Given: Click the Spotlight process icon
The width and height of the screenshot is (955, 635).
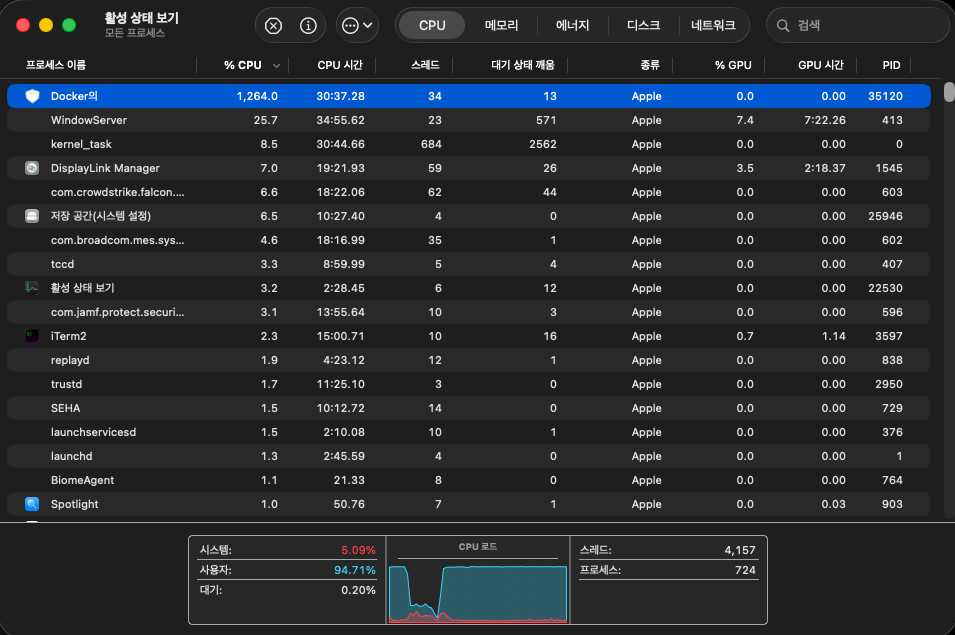Looking at the screenshot, I should tap(32, 504).
